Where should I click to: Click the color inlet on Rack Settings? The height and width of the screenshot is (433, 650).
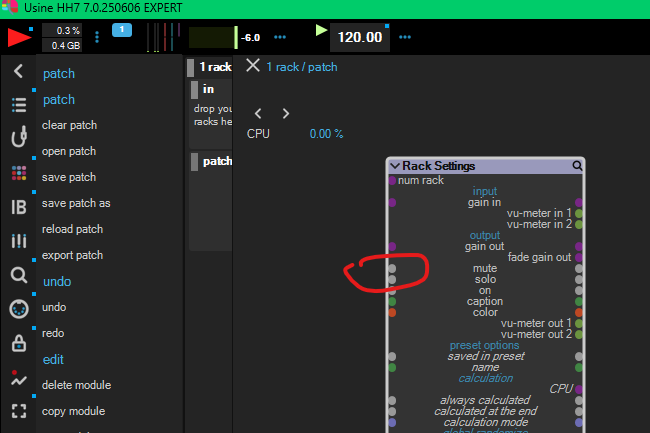392,312
